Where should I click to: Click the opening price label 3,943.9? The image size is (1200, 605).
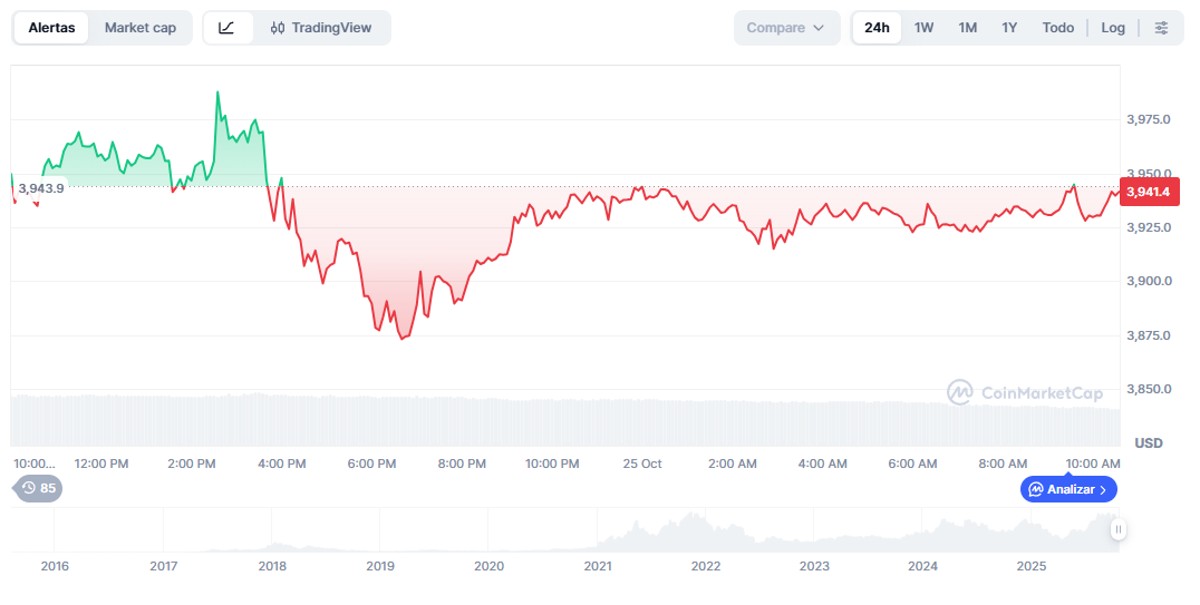pyautogui.click(x=41, y=188)
